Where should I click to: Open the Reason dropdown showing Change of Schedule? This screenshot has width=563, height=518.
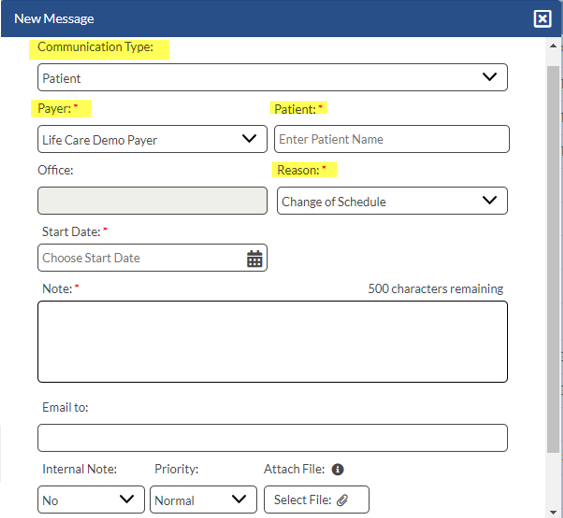(392, 201)
